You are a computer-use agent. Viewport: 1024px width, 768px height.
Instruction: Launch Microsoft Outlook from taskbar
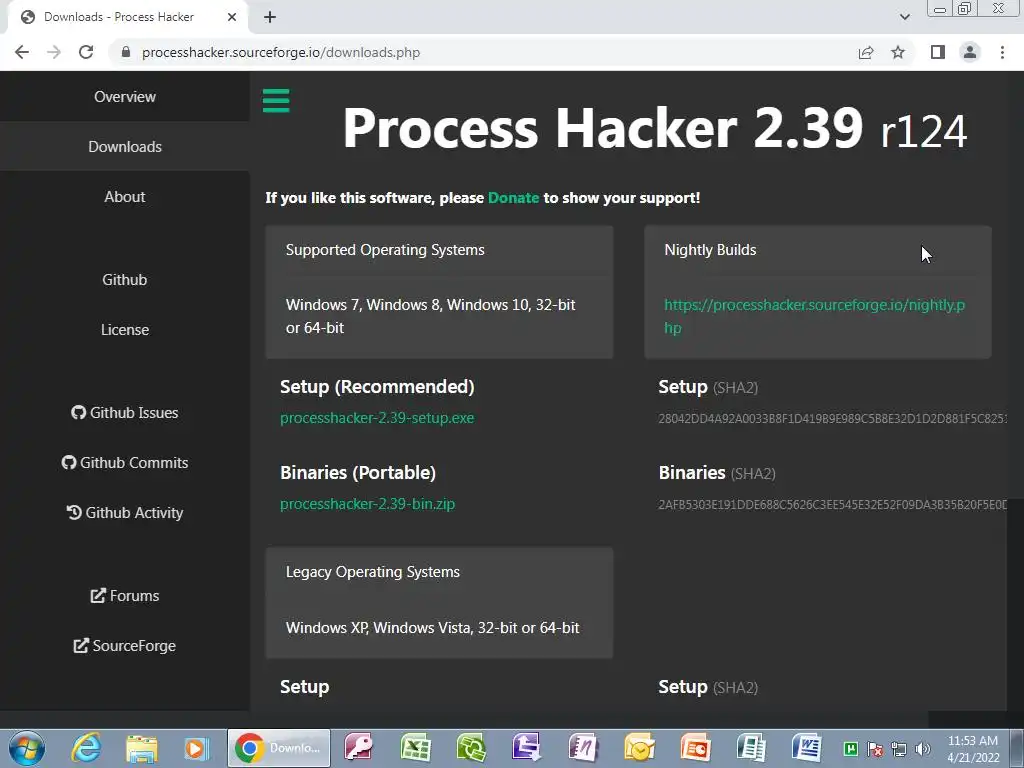(639, 748)
